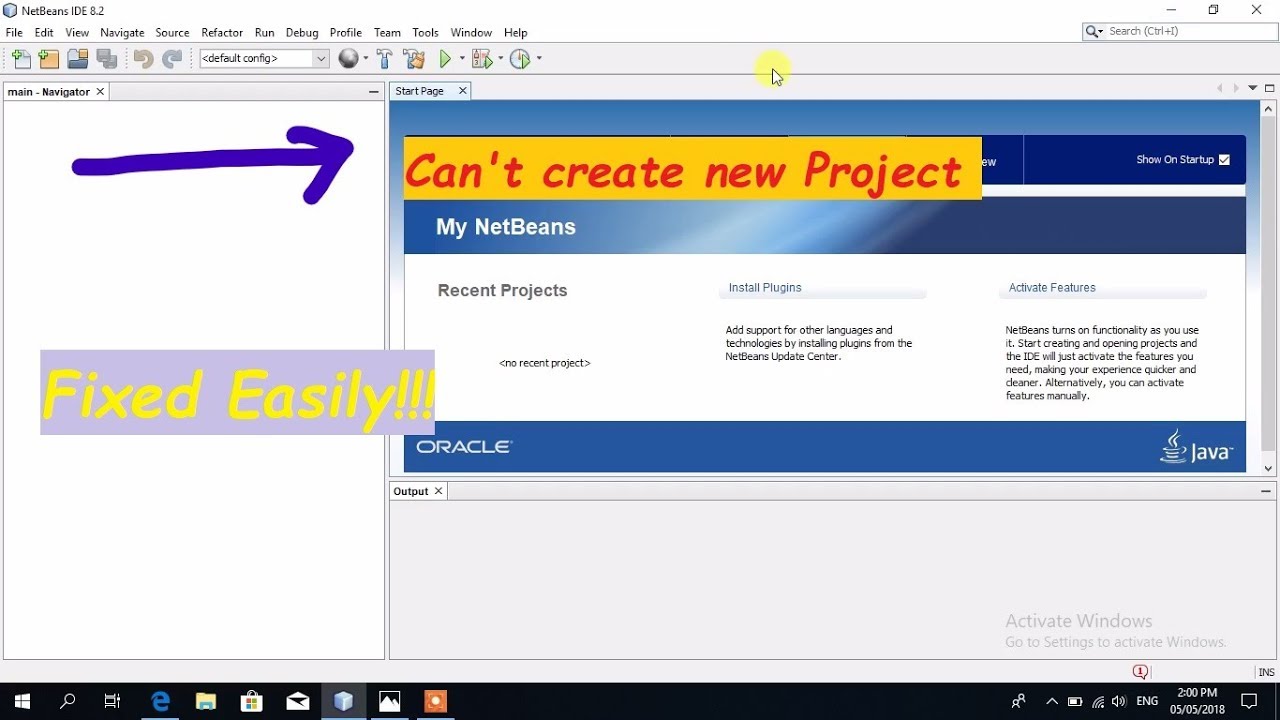Click the Java logo link
The image size is (1280, 720).
(1196, 447)
